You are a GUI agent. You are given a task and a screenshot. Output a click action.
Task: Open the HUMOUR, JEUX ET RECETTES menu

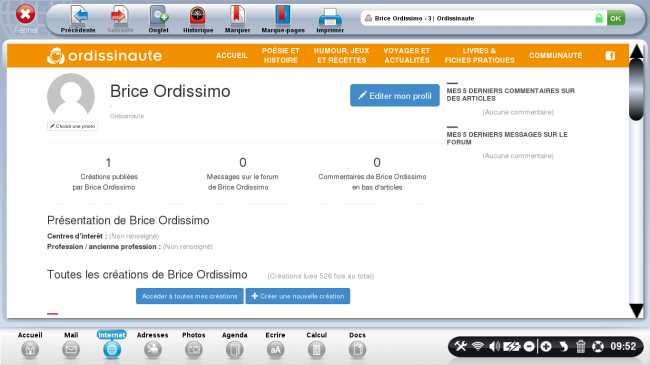click(x=342, y=56)
